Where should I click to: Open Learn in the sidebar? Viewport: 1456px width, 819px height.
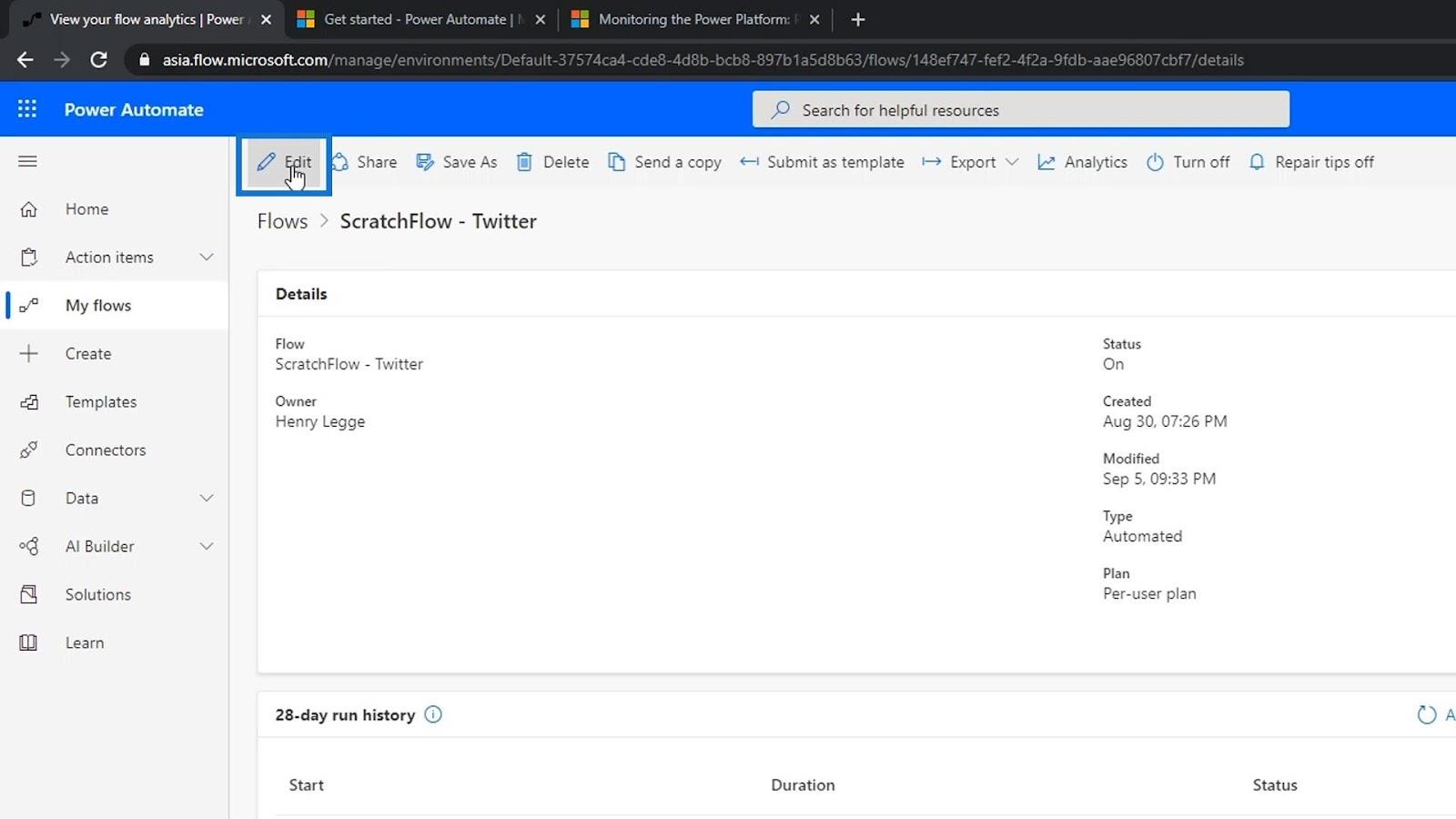pyautogui.click(x=114, y=643)
